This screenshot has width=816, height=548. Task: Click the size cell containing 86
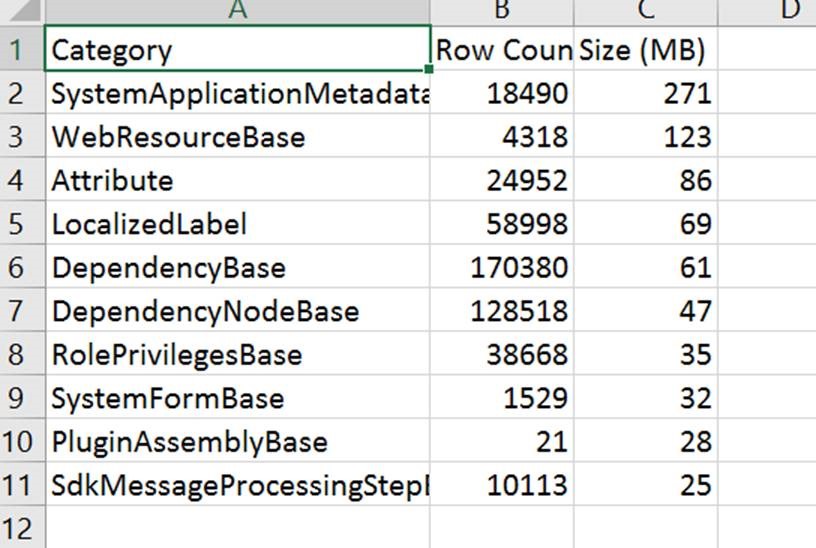click(x=646, y=181)
